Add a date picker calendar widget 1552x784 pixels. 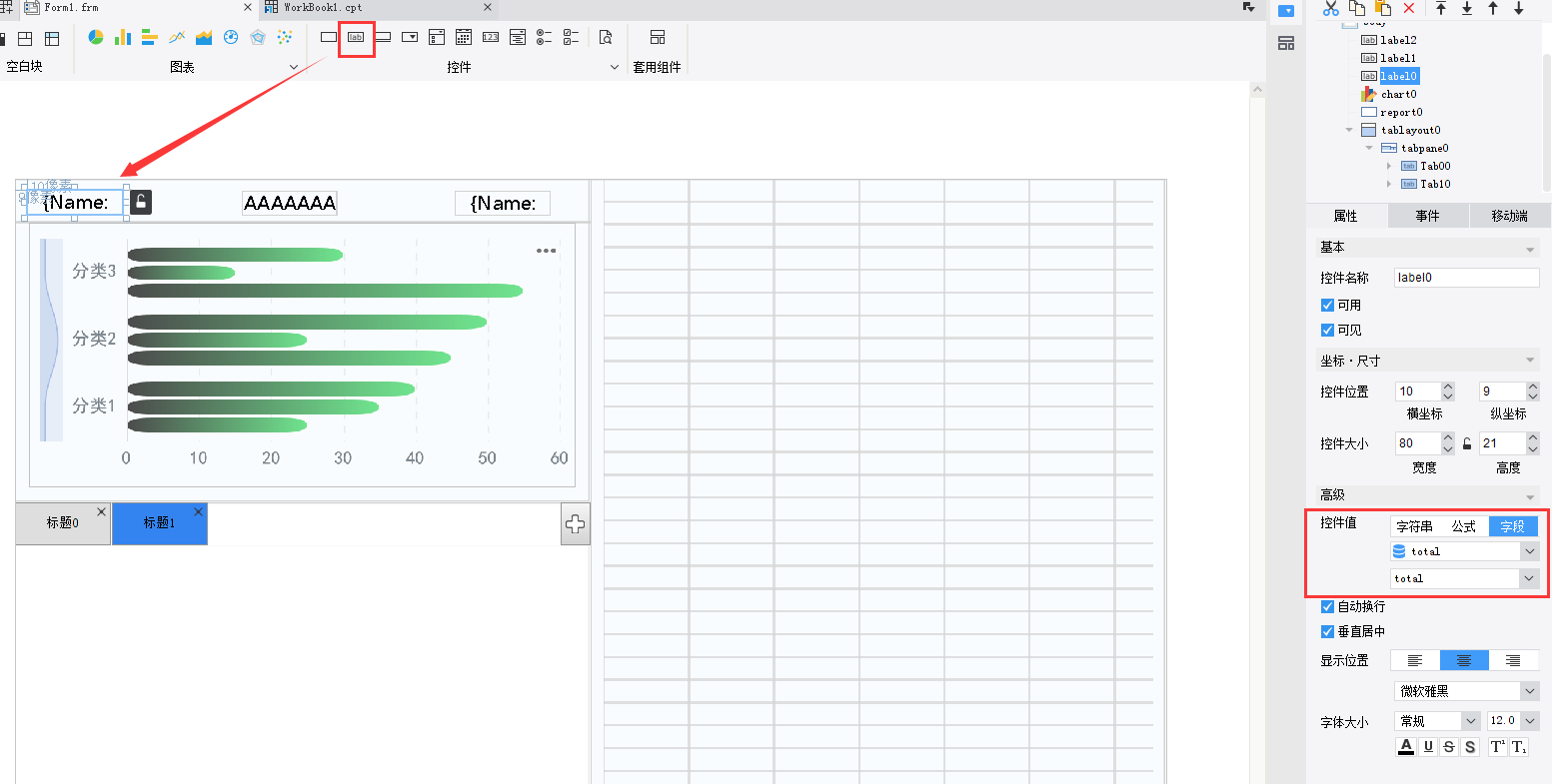coord(464,38)
